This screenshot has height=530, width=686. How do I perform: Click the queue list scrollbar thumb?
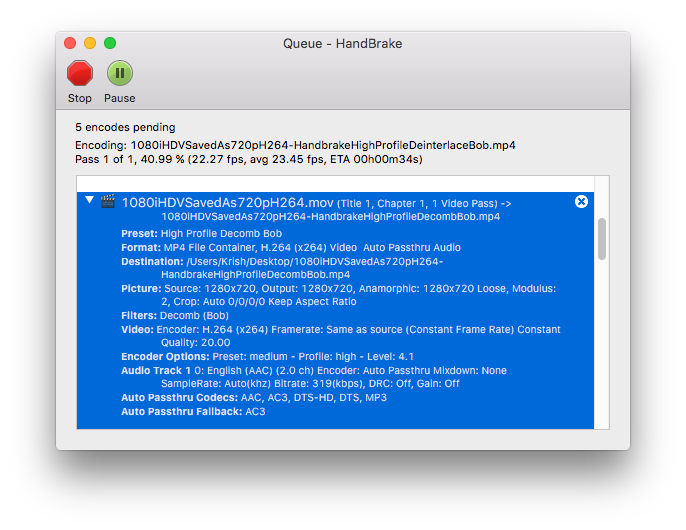[602, 239]
